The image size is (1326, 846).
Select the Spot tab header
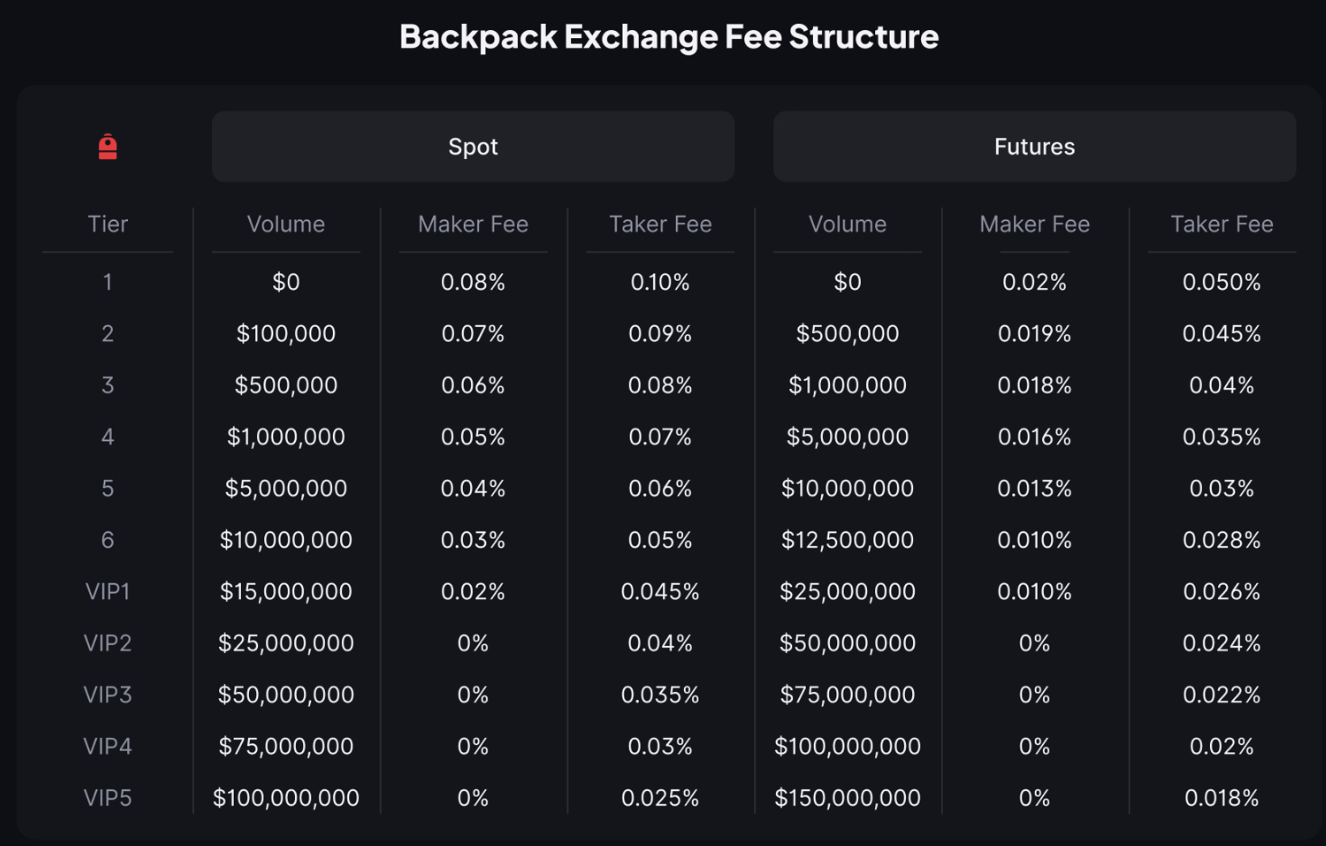tap(473, 147)
